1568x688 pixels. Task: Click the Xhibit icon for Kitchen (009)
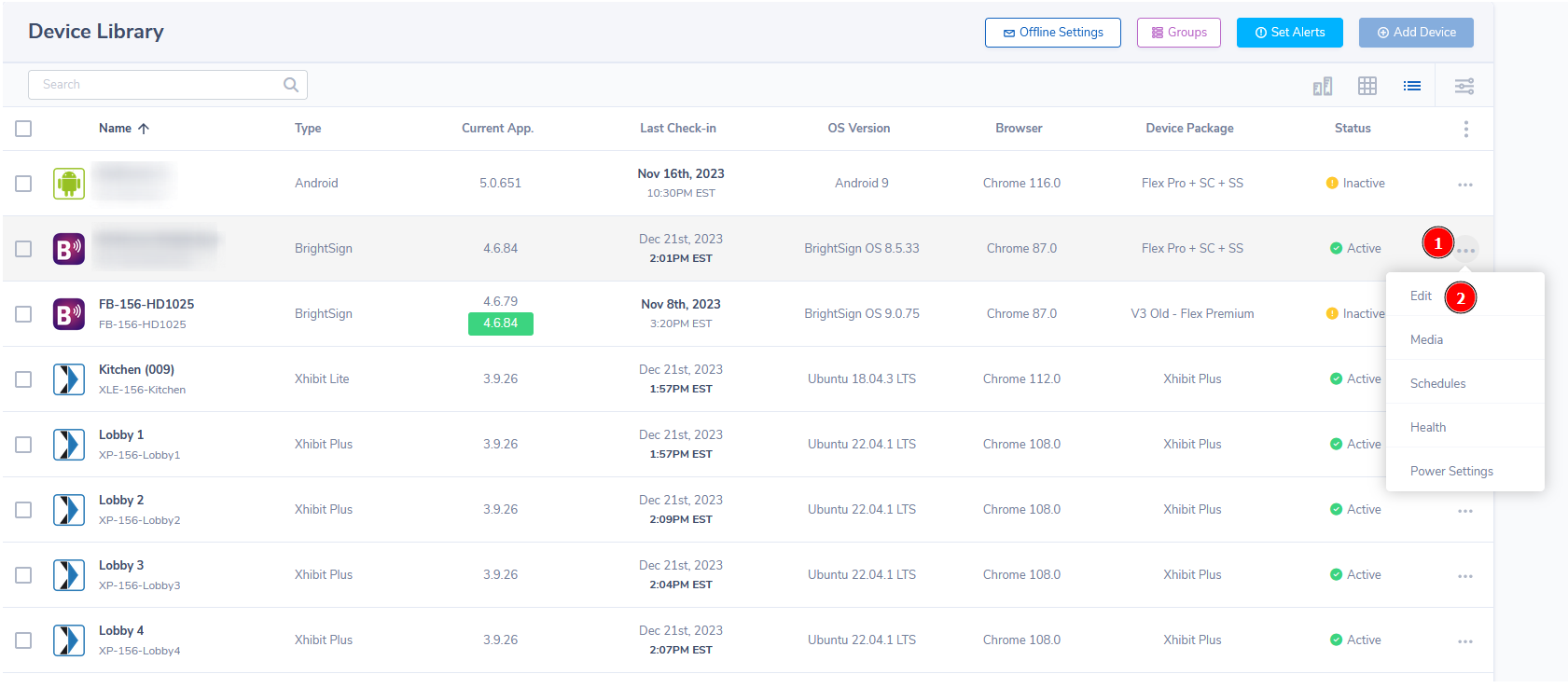click(69, 379)
